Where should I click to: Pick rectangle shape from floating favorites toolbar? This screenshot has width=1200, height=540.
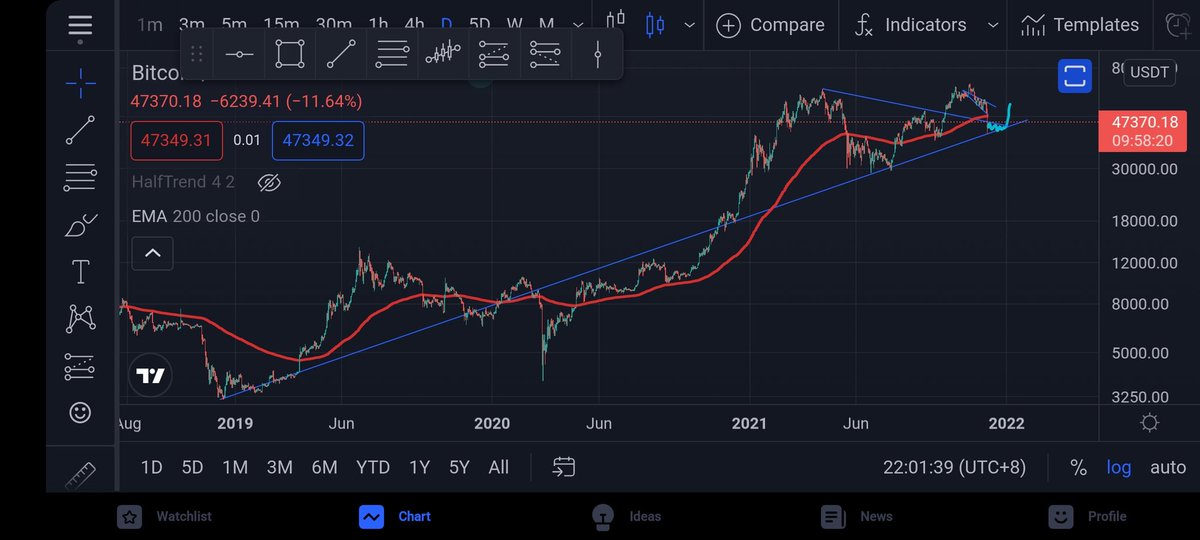290,54
